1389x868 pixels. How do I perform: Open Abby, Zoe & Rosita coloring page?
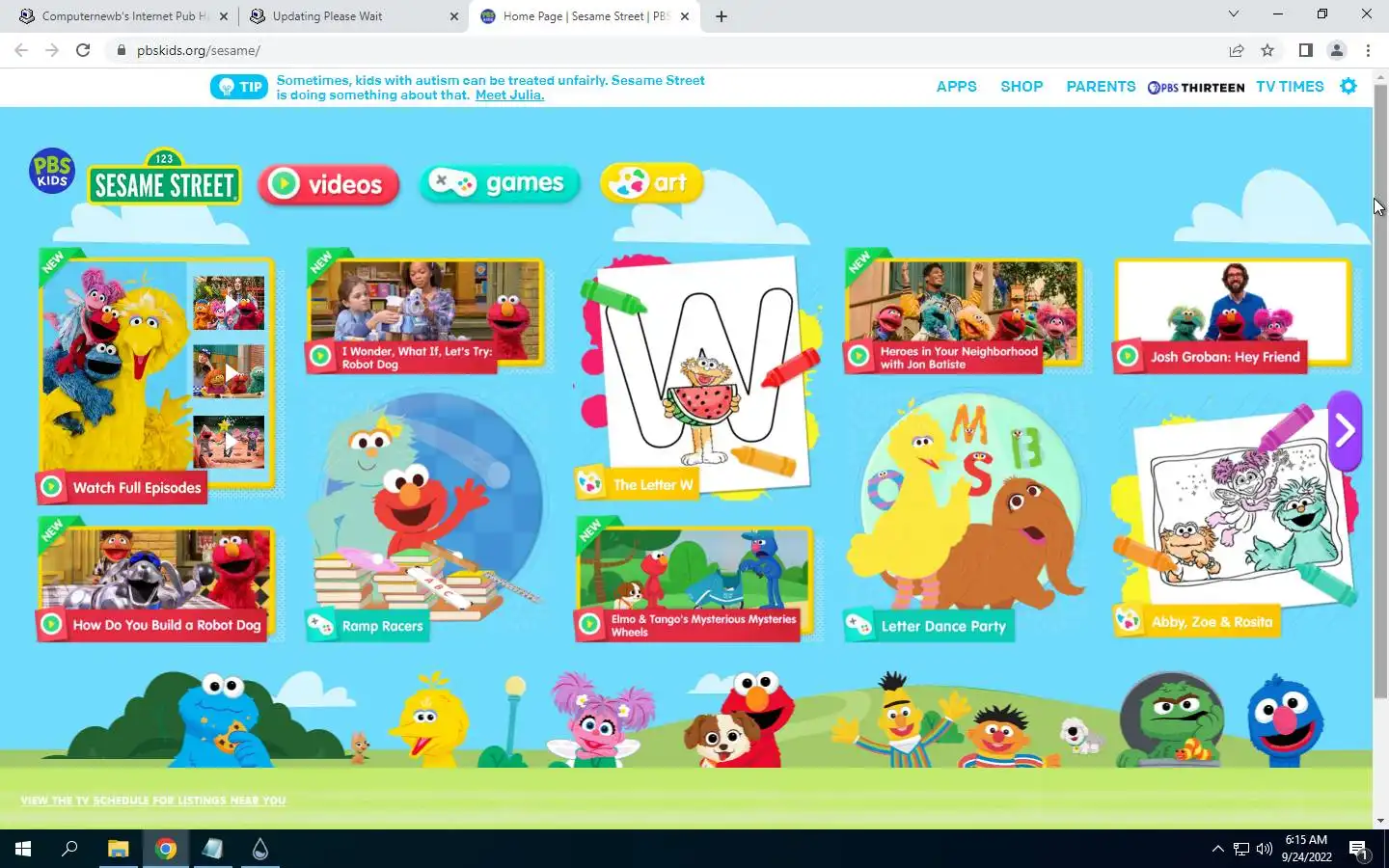pyautogui.click(x=1235, y=521)
